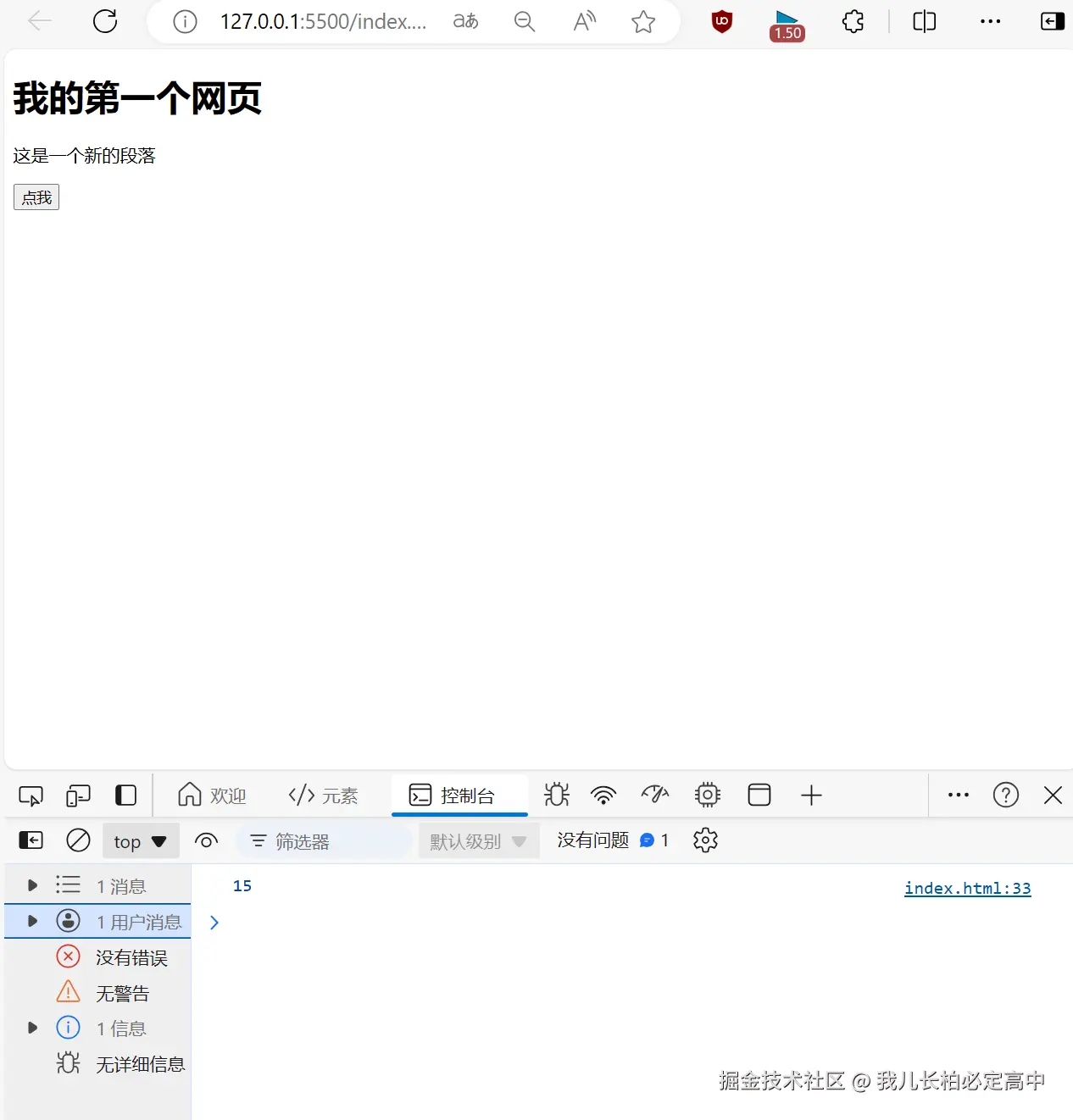This screenshot has height=1120, width=1073.
Task: Select the 没有错误 filter row
Action: pos(97,957)
